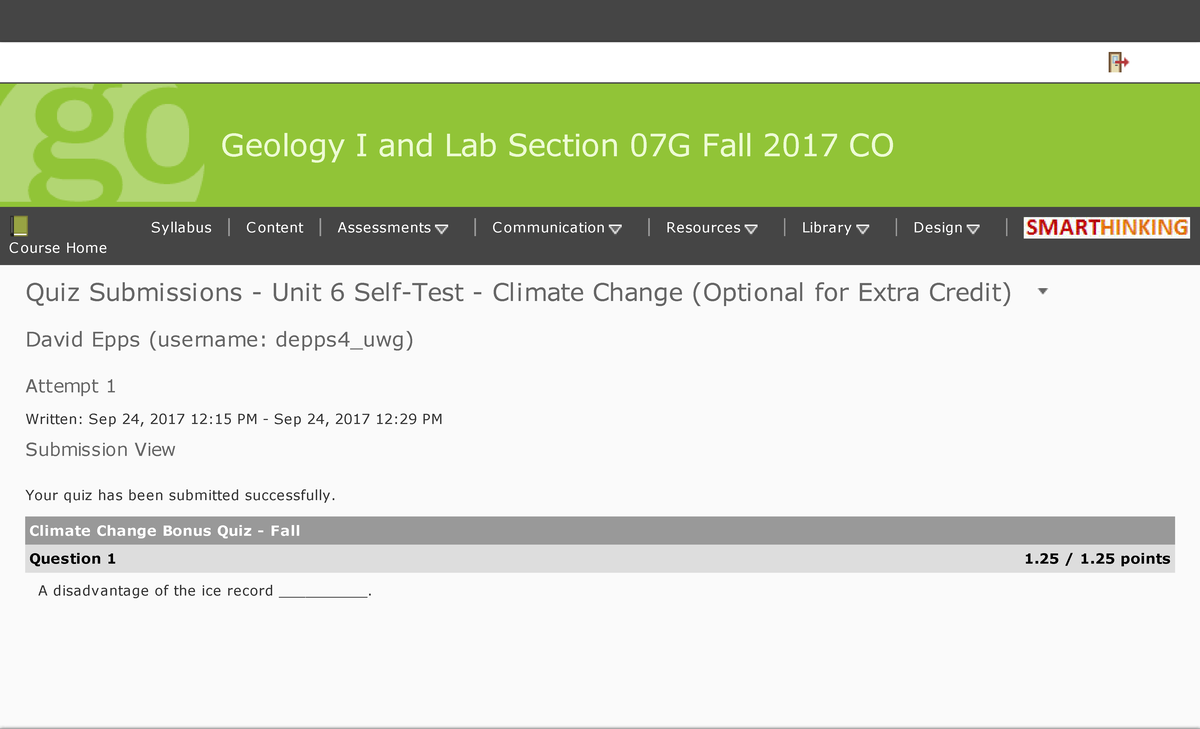1200x729 pixels.
Task: Open the quiz title context menu arrow
Action: pyautogui.click(x=1042, y=291)
